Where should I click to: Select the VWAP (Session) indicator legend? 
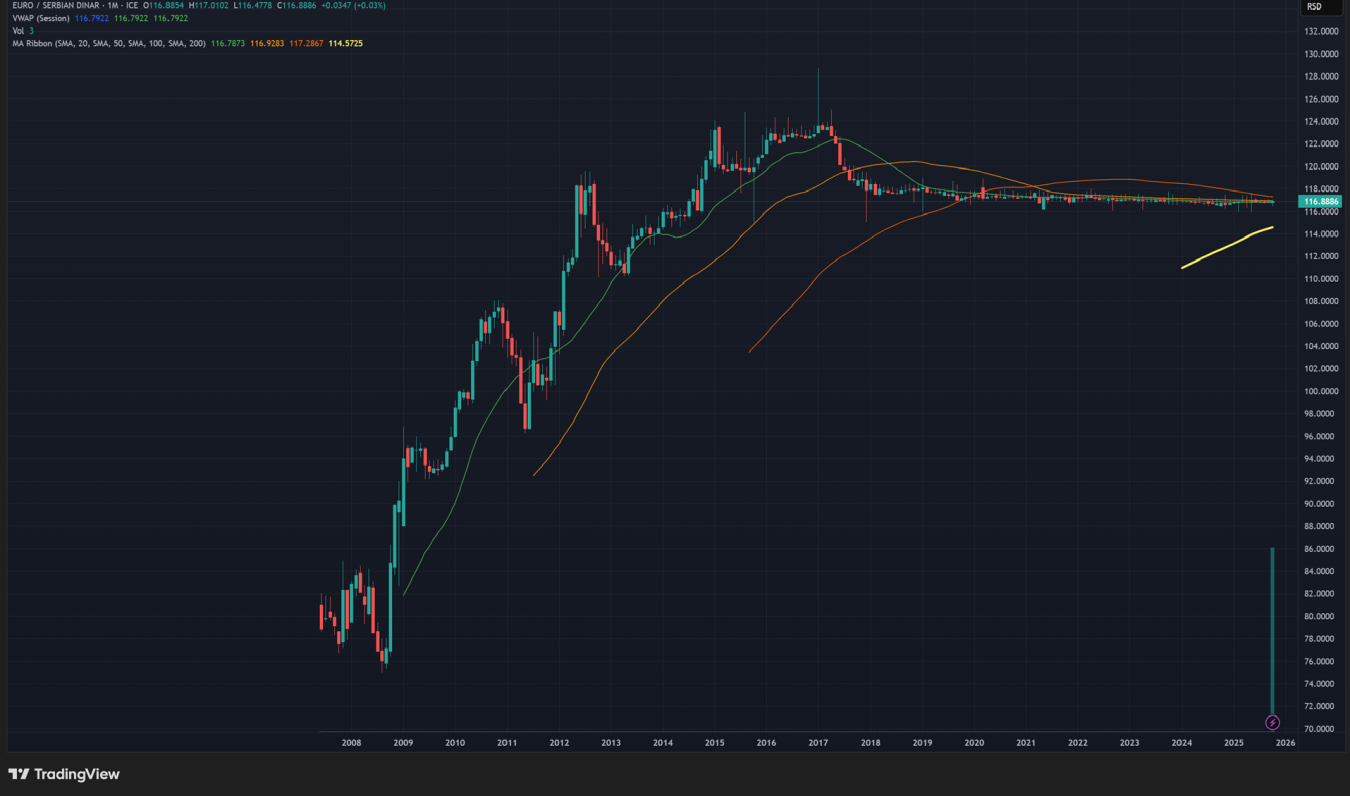click(40, 19)
